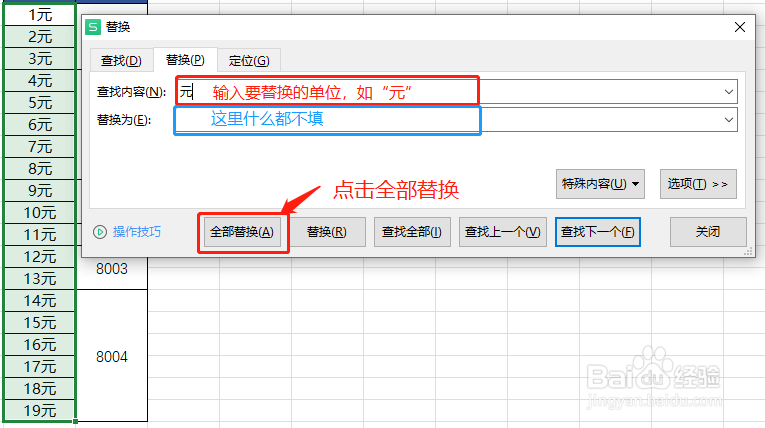Screen dimensions: 765x428
Task: Select cell containing 9元
Action: tap(40, 190)
